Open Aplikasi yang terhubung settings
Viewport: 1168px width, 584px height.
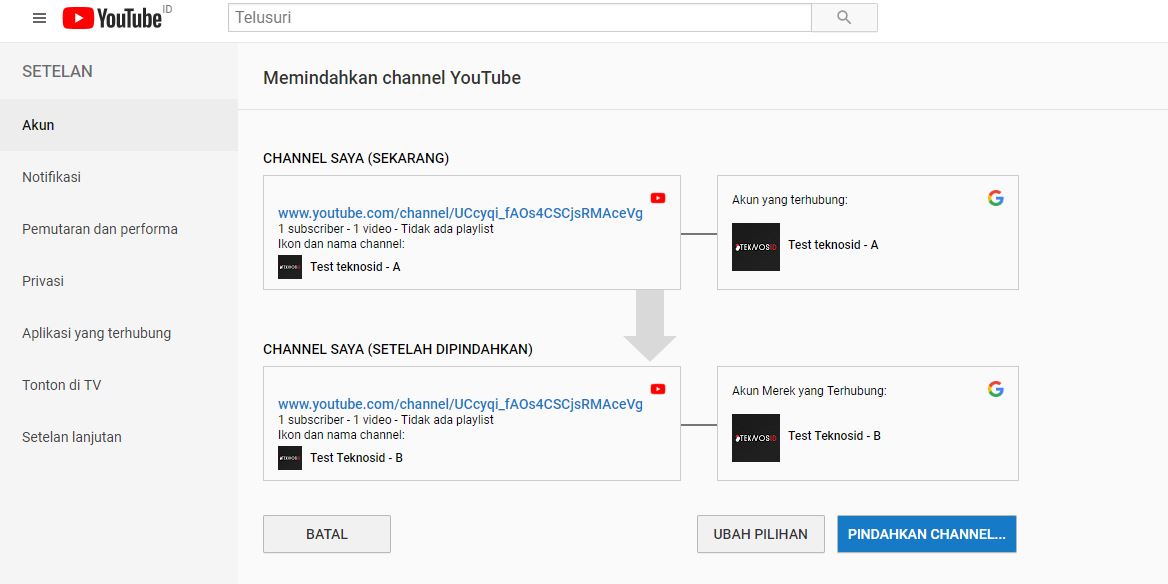pyautogui.click(x=118, y=333)
